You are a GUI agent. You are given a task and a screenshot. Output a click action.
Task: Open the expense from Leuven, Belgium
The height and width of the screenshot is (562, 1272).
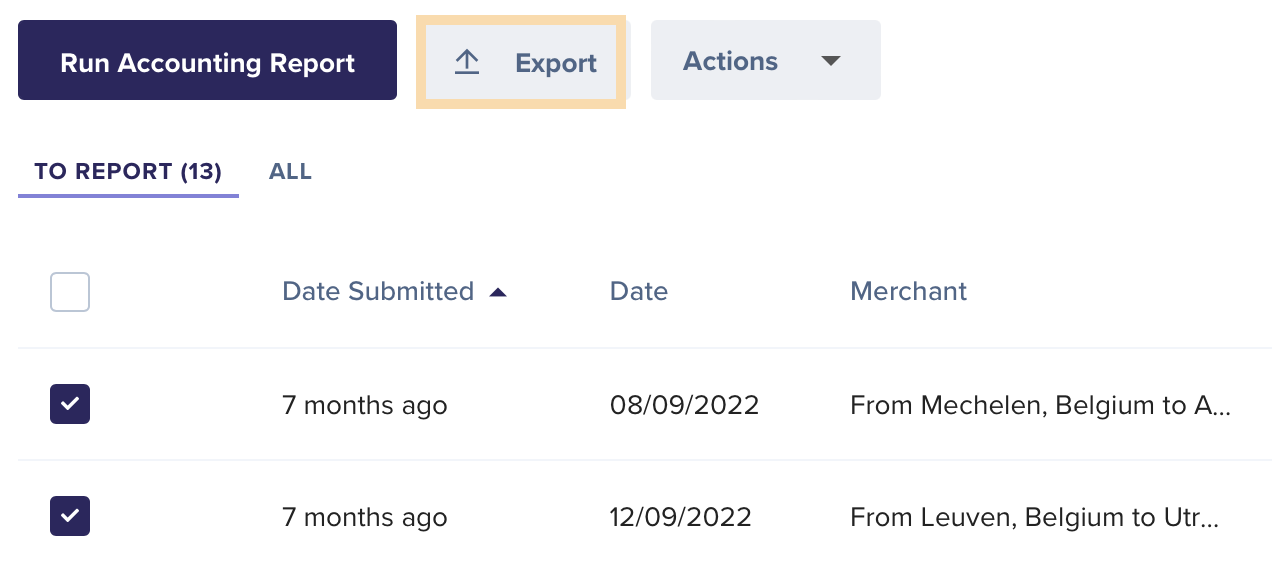tap(1034, 517)
